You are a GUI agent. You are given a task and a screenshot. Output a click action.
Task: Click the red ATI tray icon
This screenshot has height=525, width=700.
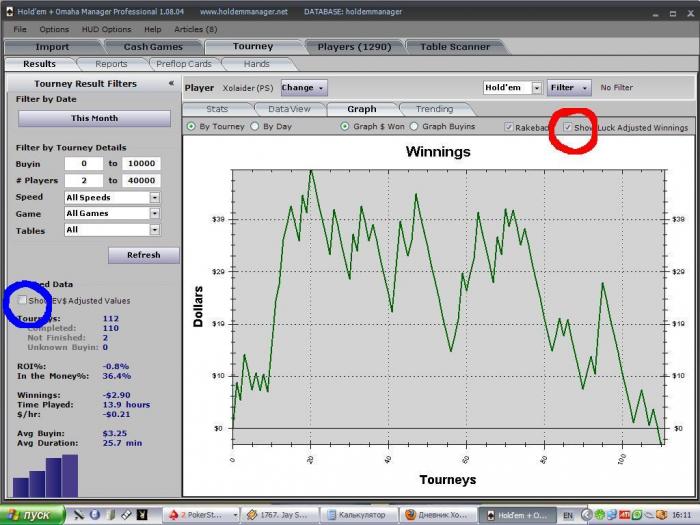coord(624,515)
